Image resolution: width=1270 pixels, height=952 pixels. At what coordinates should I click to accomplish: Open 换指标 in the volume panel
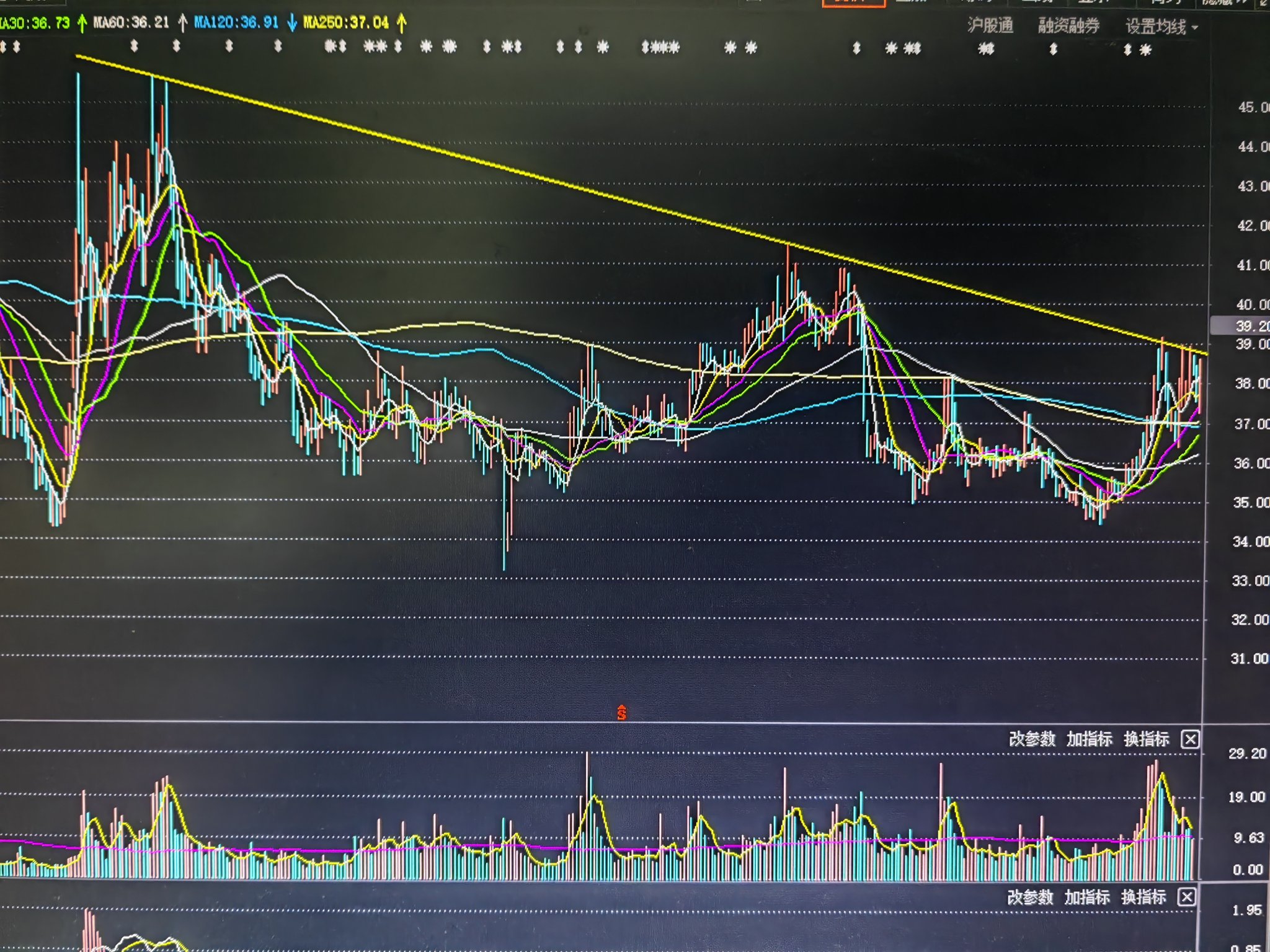click(x=1146, y=739)
